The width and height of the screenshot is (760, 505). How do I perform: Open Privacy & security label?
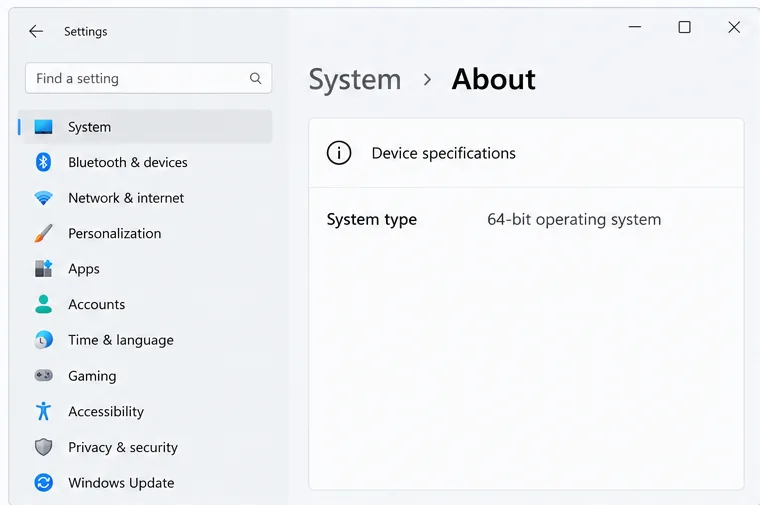click(123, 447)
